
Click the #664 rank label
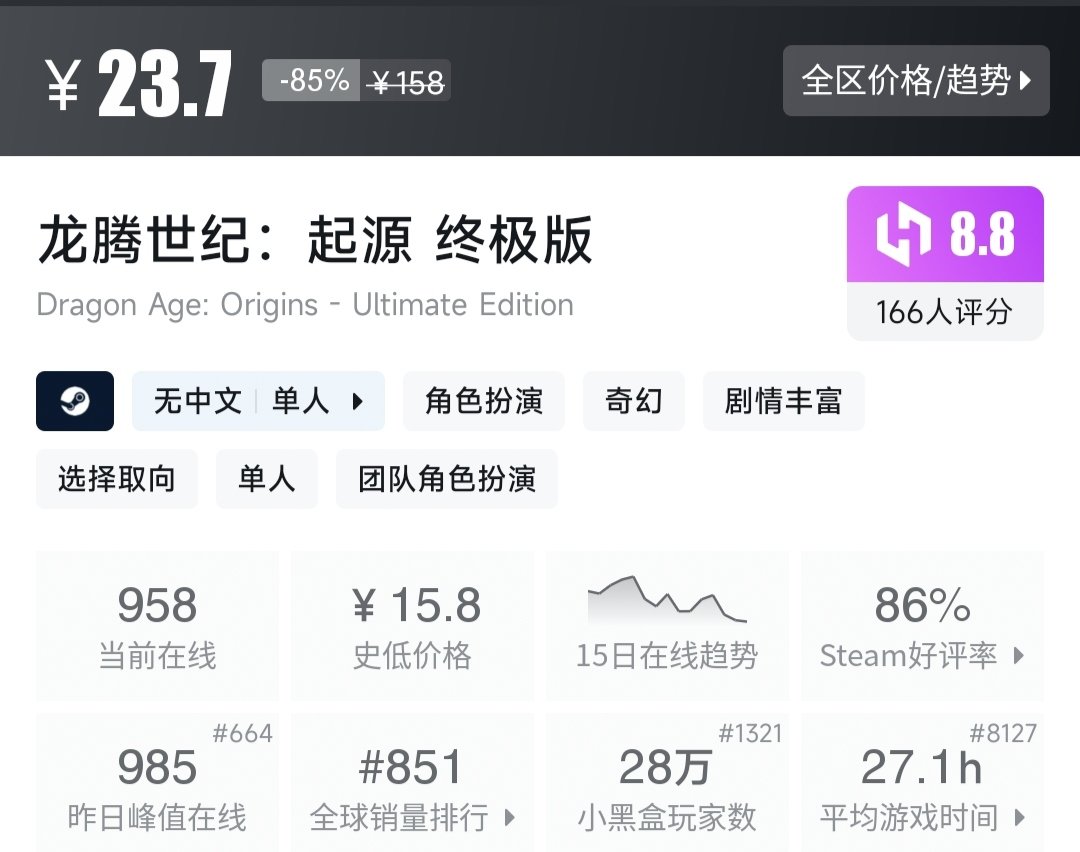[x=242, y=734]
